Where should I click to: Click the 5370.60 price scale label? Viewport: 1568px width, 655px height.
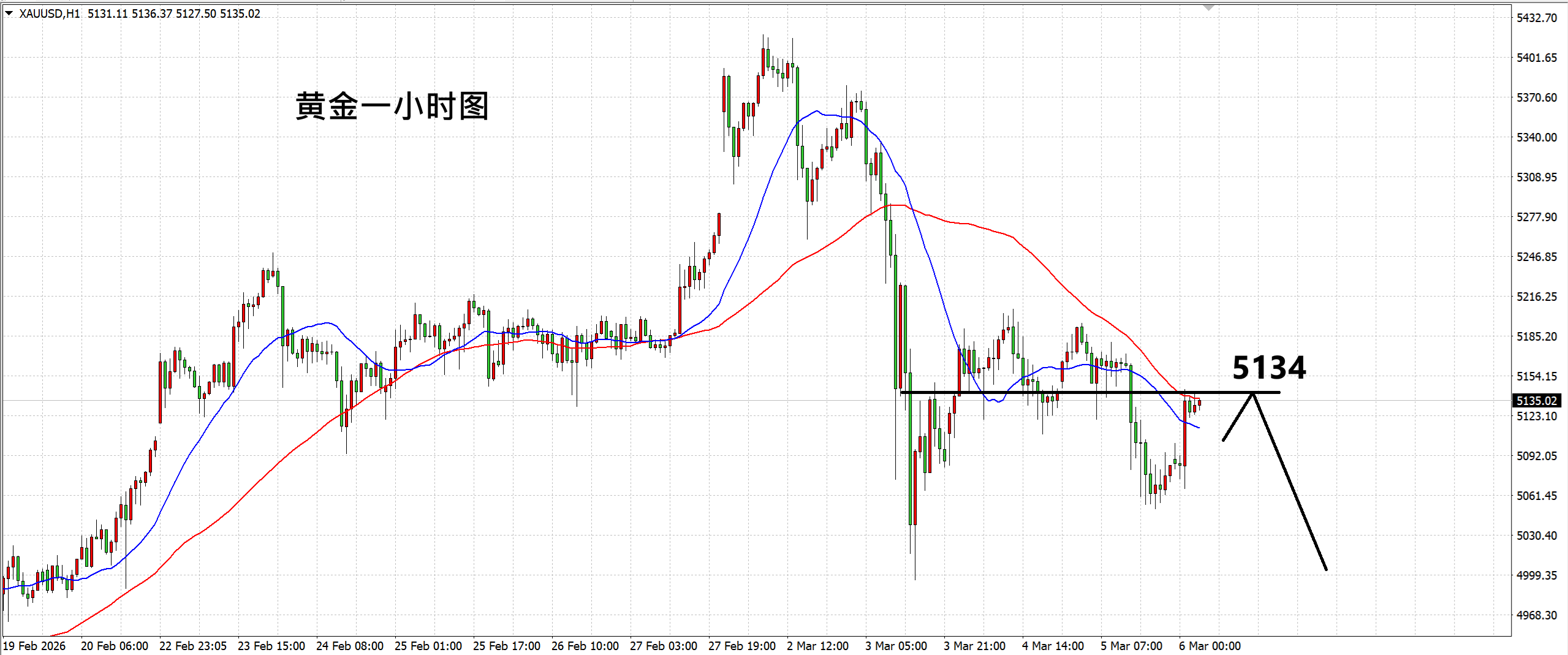coord(1536,97)
